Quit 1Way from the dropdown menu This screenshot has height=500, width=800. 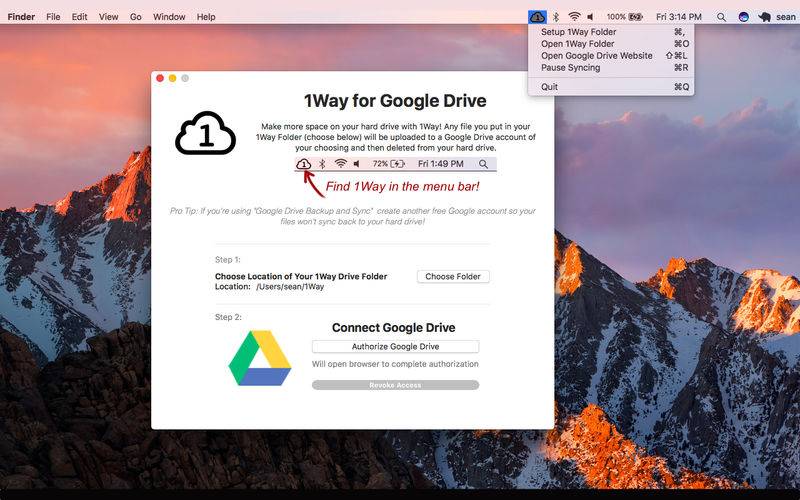click(x=611, y=87)
